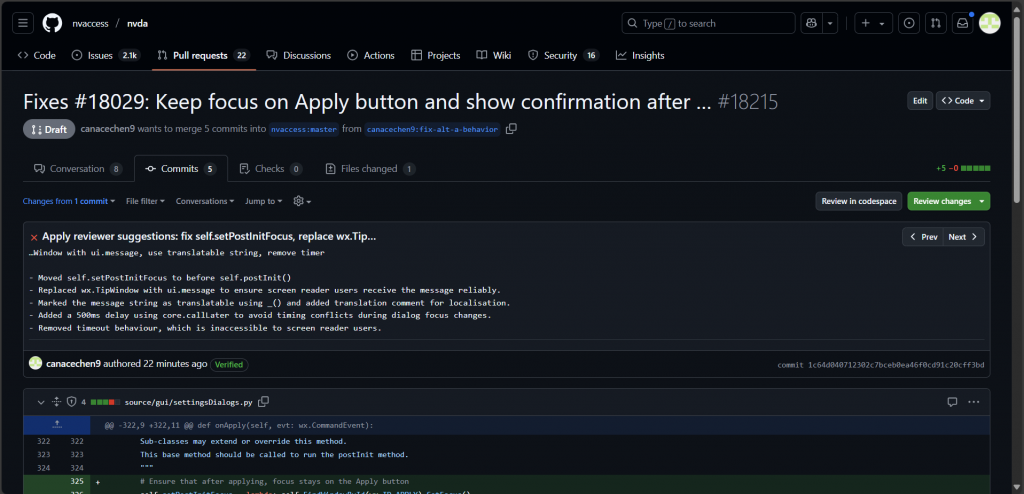
Task: Open the Checks tab
Action: click(x=270, y=169)
